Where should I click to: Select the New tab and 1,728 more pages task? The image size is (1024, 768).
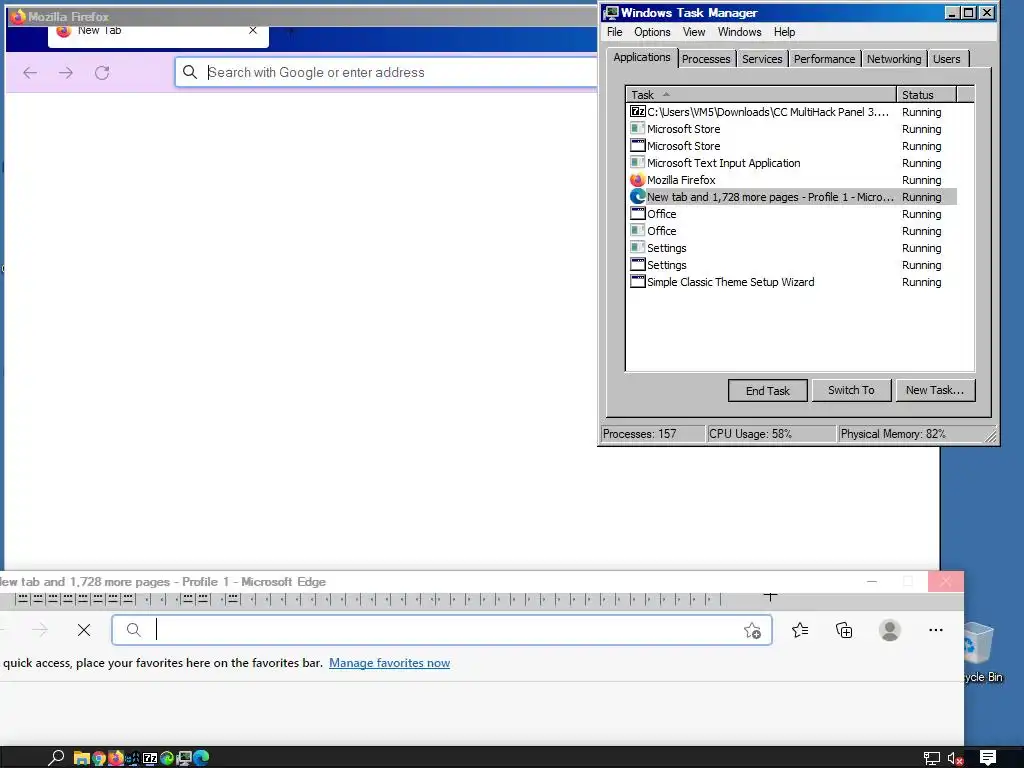(x=792, y=197)
